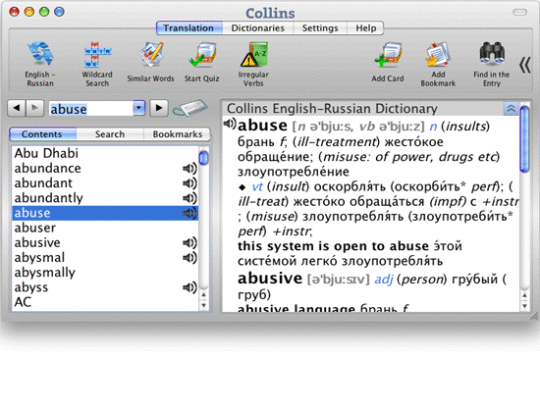Play pronunciation of abundantly in list
Viewport: 540px width, 412px height.
pos(189,198)
